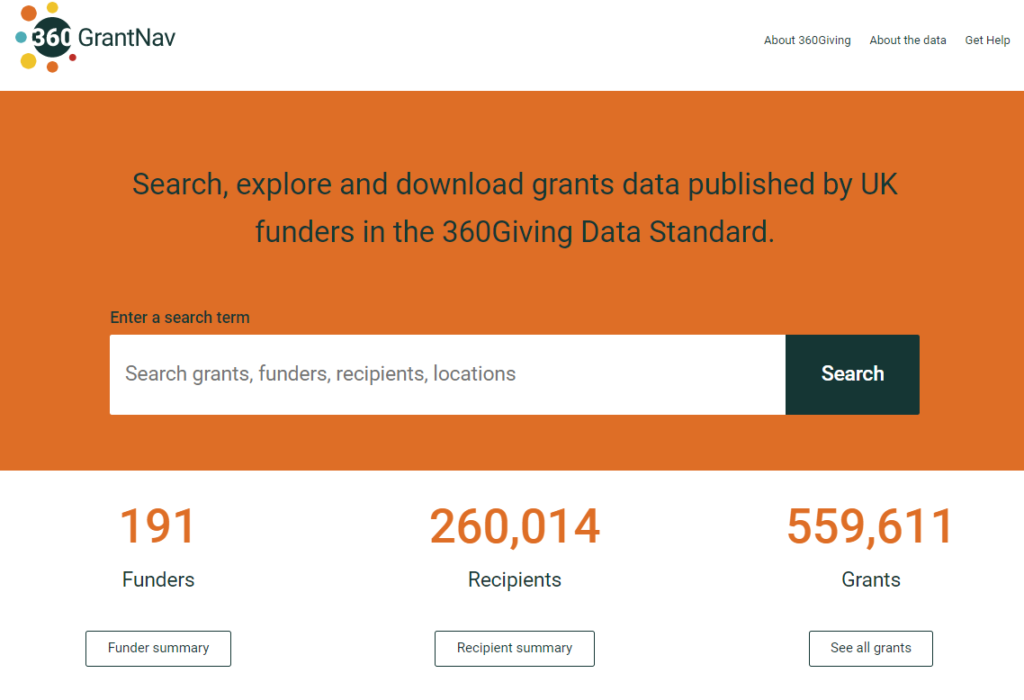Open the Recipient summary button
This screenshot has height=700, width=1024.
[x=514, y=648]
